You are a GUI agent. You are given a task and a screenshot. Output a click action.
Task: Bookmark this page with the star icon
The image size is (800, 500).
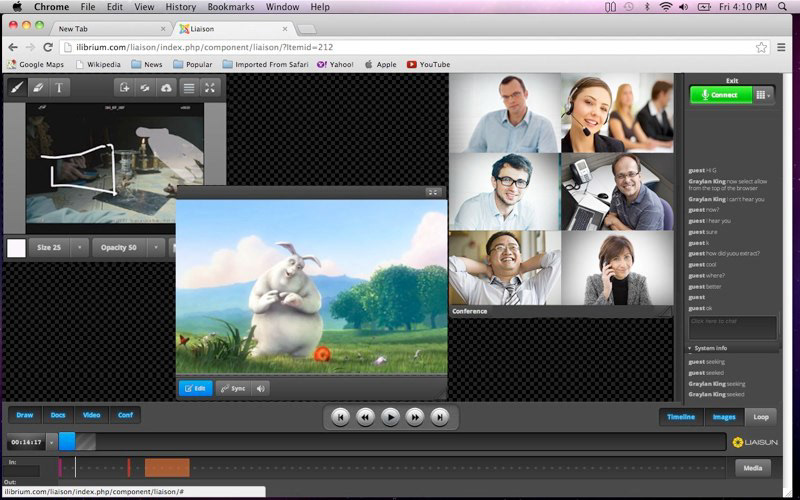coord(761,47)
